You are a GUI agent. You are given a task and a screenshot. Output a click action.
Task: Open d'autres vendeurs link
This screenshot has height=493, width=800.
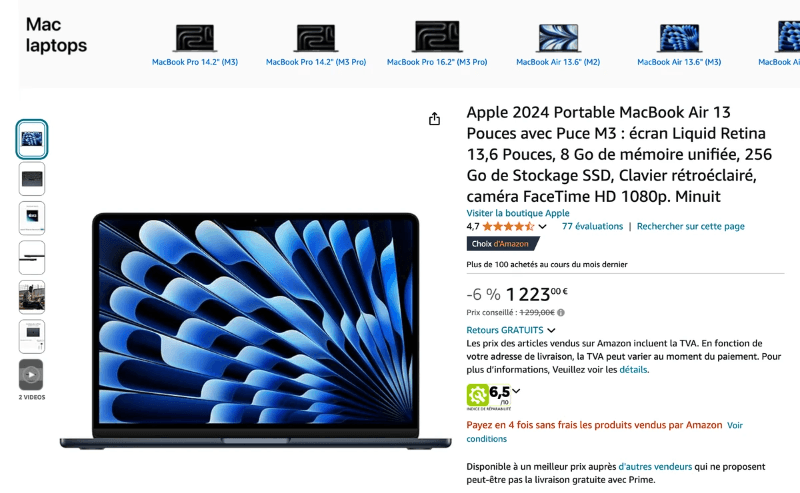coord(655,466)
